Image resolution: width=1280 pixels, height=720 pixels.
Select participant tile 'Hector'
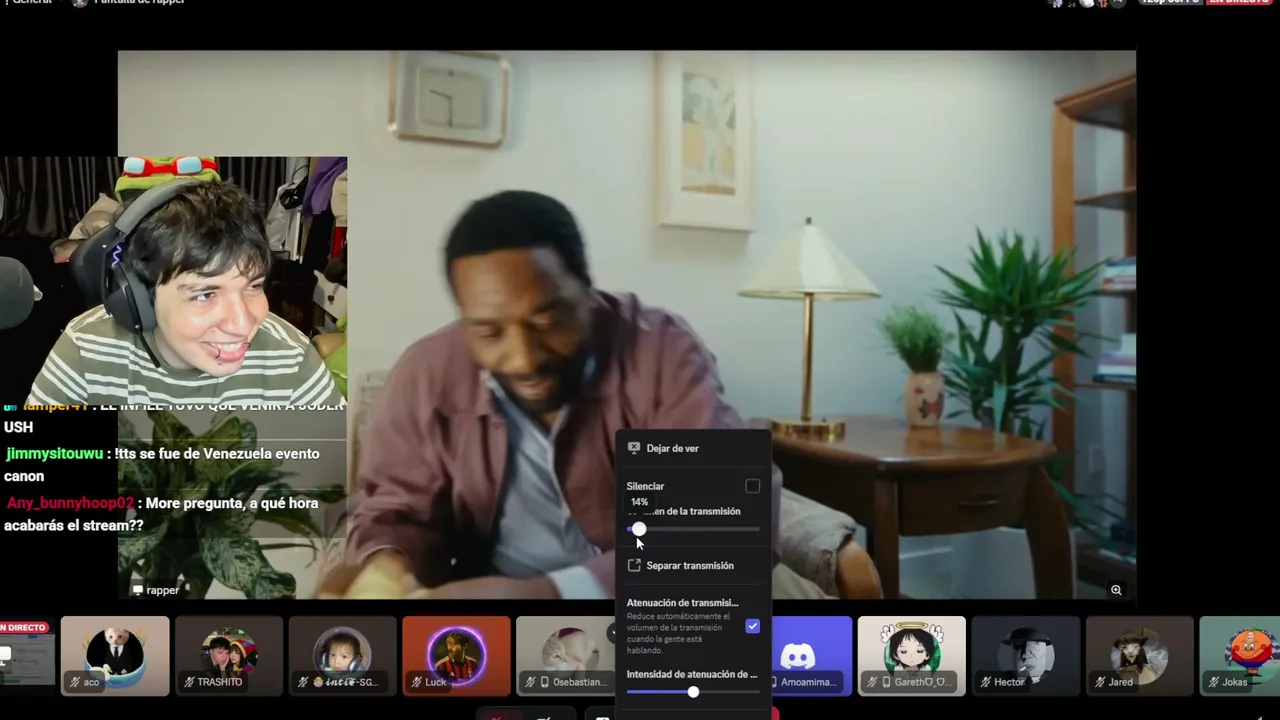pyautogui.click(x=1026, y=656)
